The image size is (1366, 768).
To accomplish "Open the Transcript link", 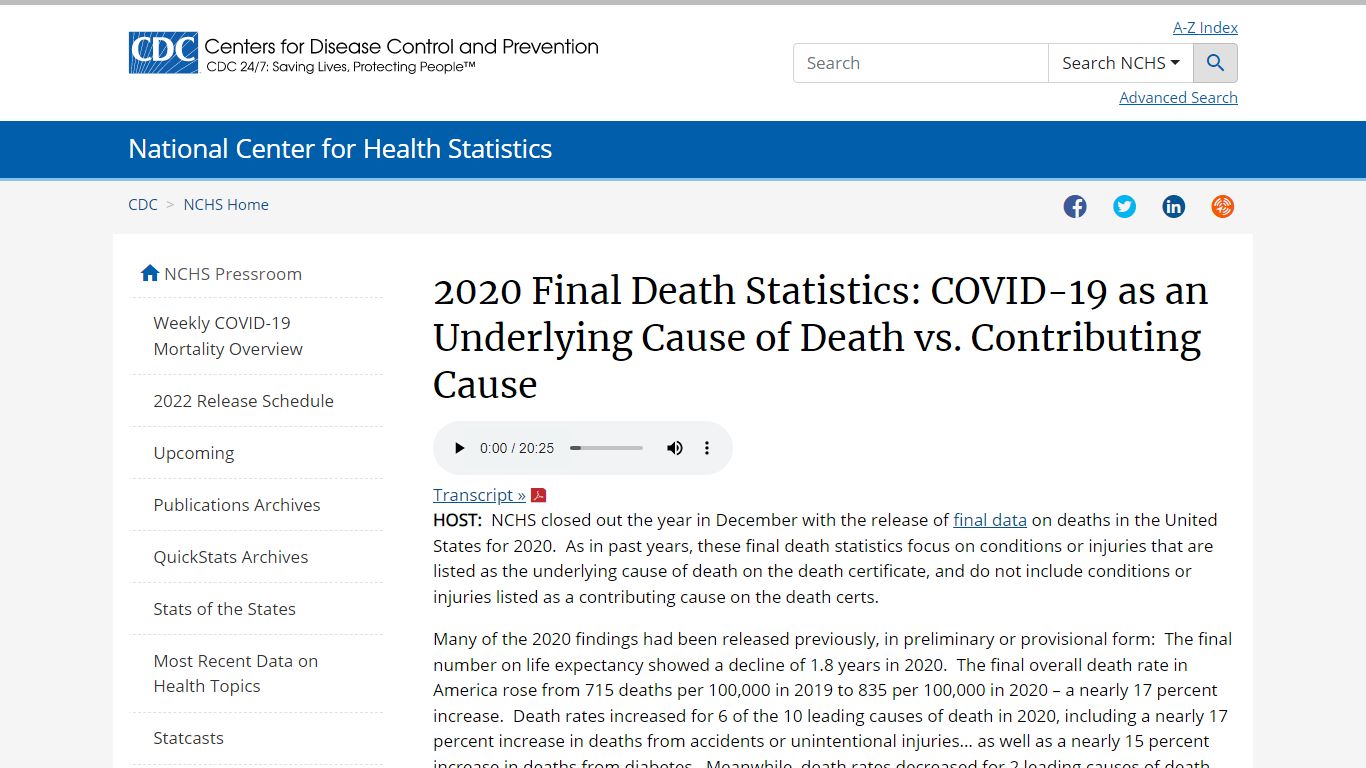I will tap(479, 495).
